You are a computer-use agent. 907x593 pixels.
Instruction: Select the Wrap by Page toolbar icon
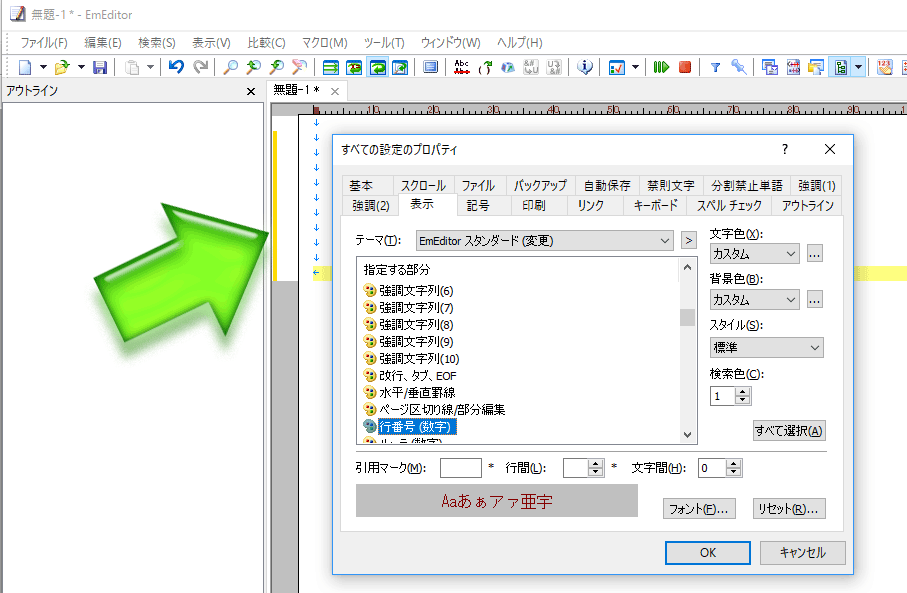pyautogui.click(x=400, y=67)
